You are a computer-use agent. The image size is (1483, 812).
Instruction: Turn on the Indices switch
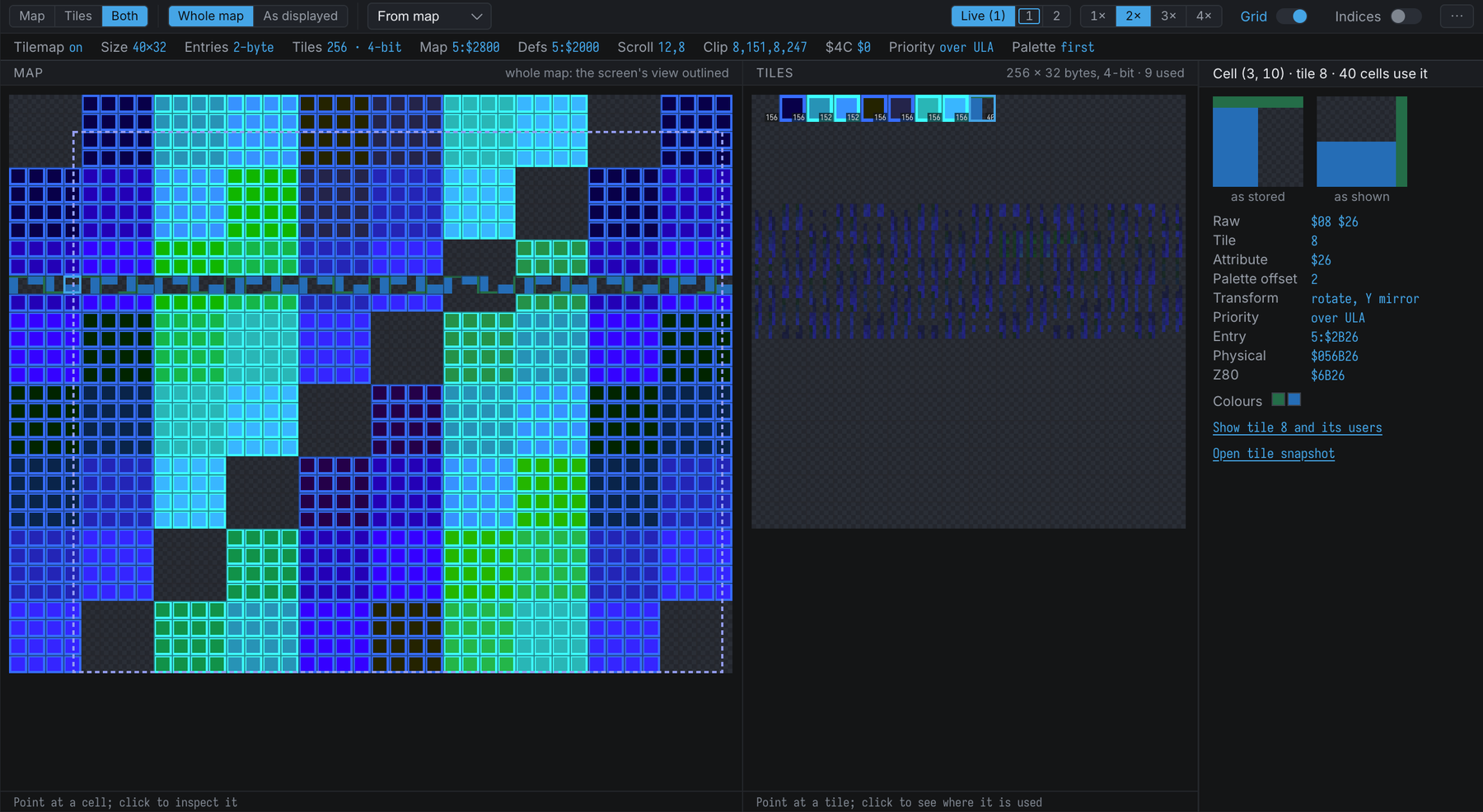coord(1406,16)
